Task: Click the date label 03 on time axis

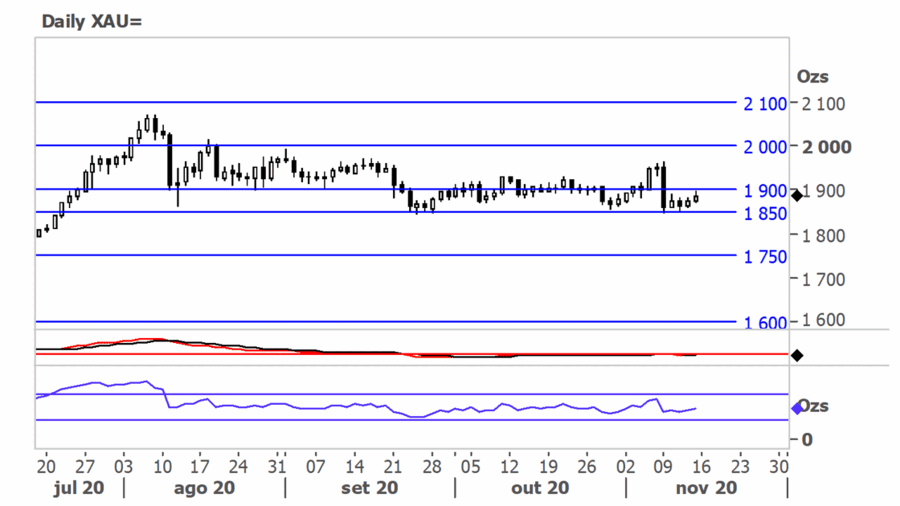Action: click(x=123, y=466)
